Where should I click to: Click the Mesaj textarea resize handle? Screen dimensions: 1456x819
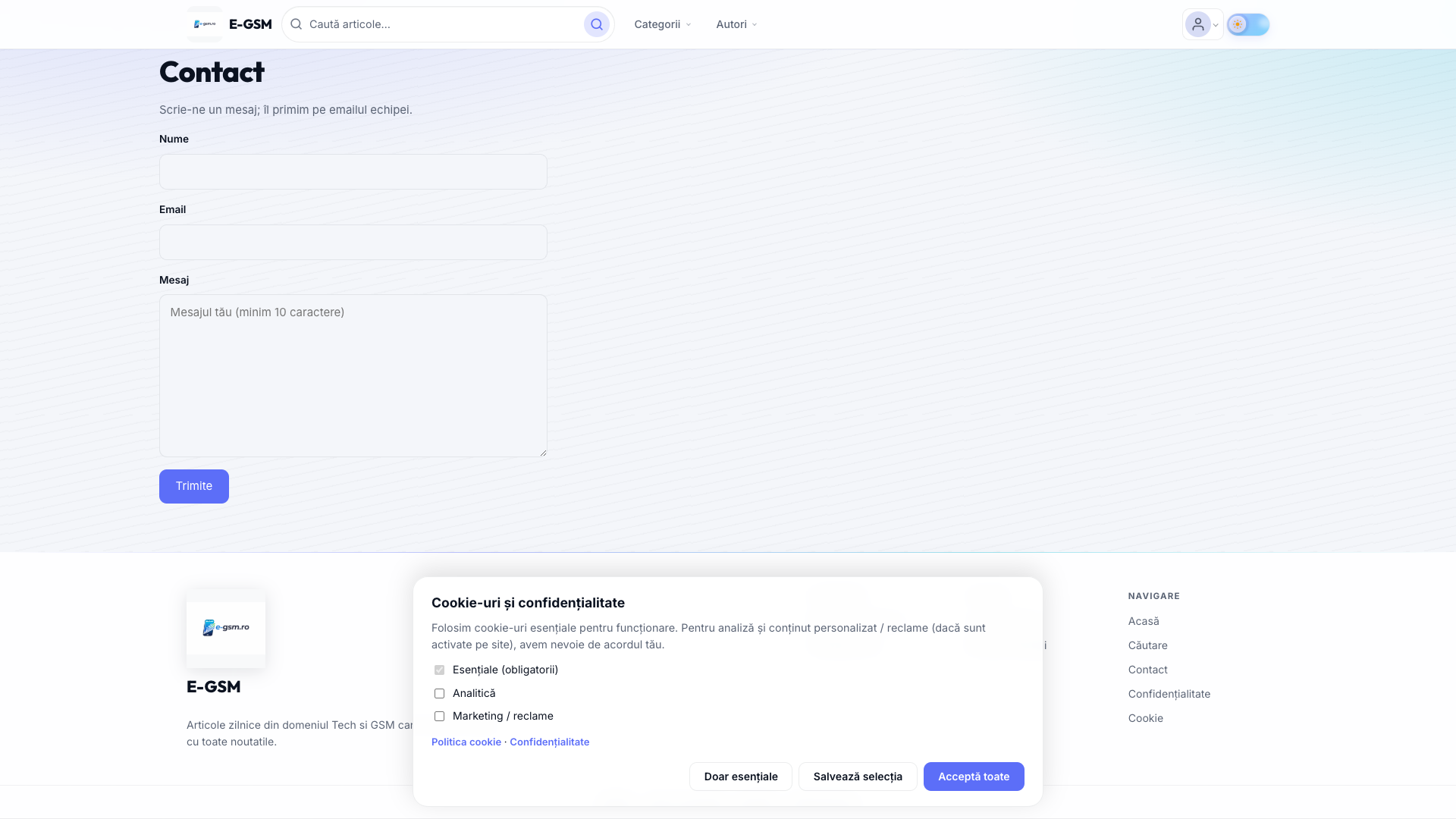(x=543, y=453)
